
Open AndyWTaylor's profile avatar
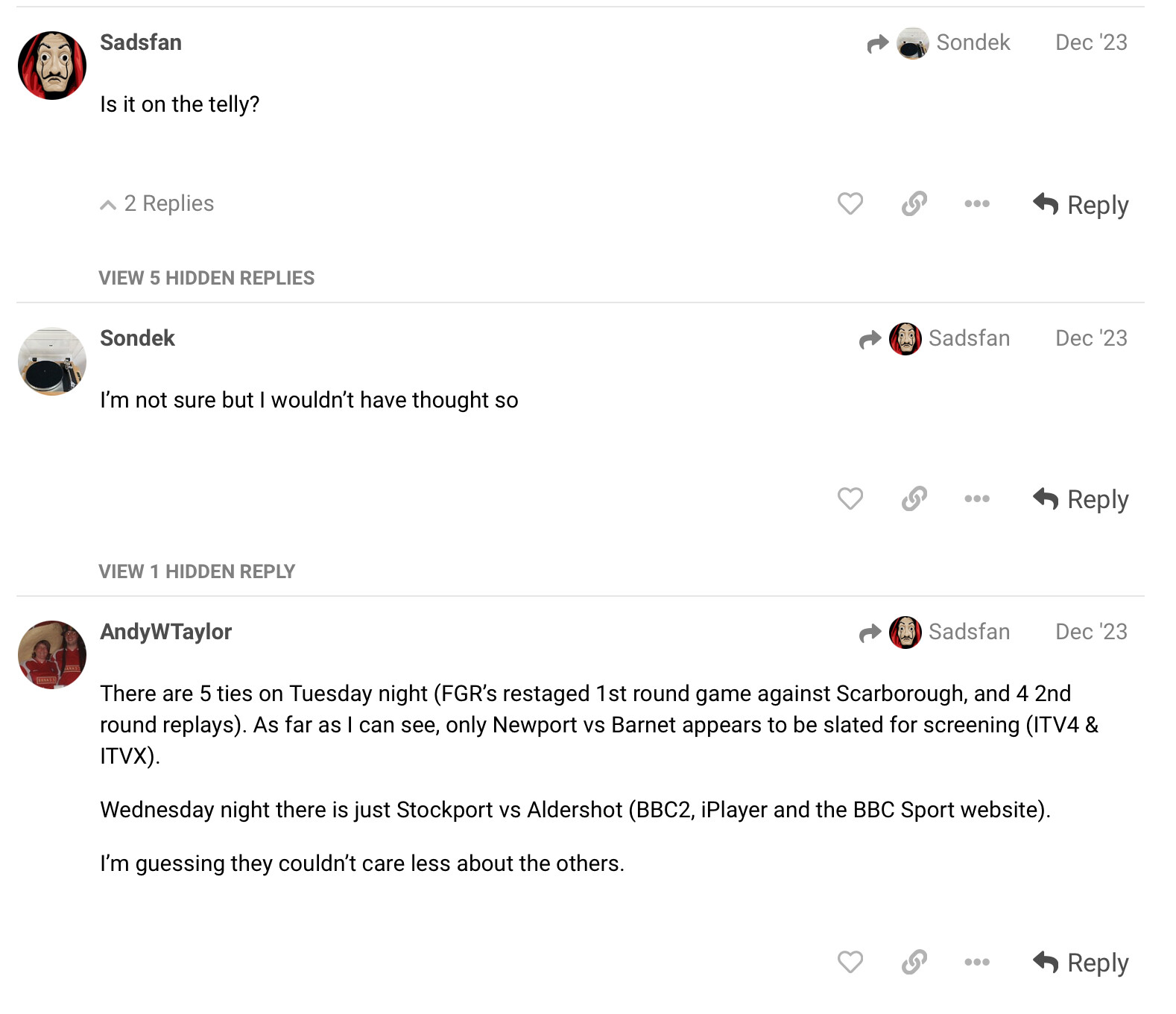[x=52, y=655]
